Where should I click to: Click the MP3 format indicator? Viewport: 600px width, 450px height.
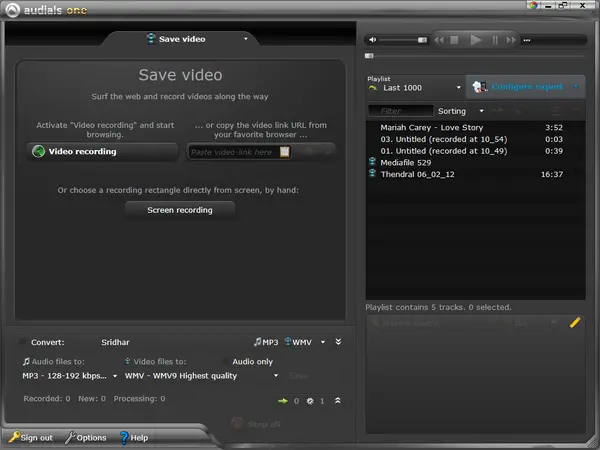[x=266, y=342]
